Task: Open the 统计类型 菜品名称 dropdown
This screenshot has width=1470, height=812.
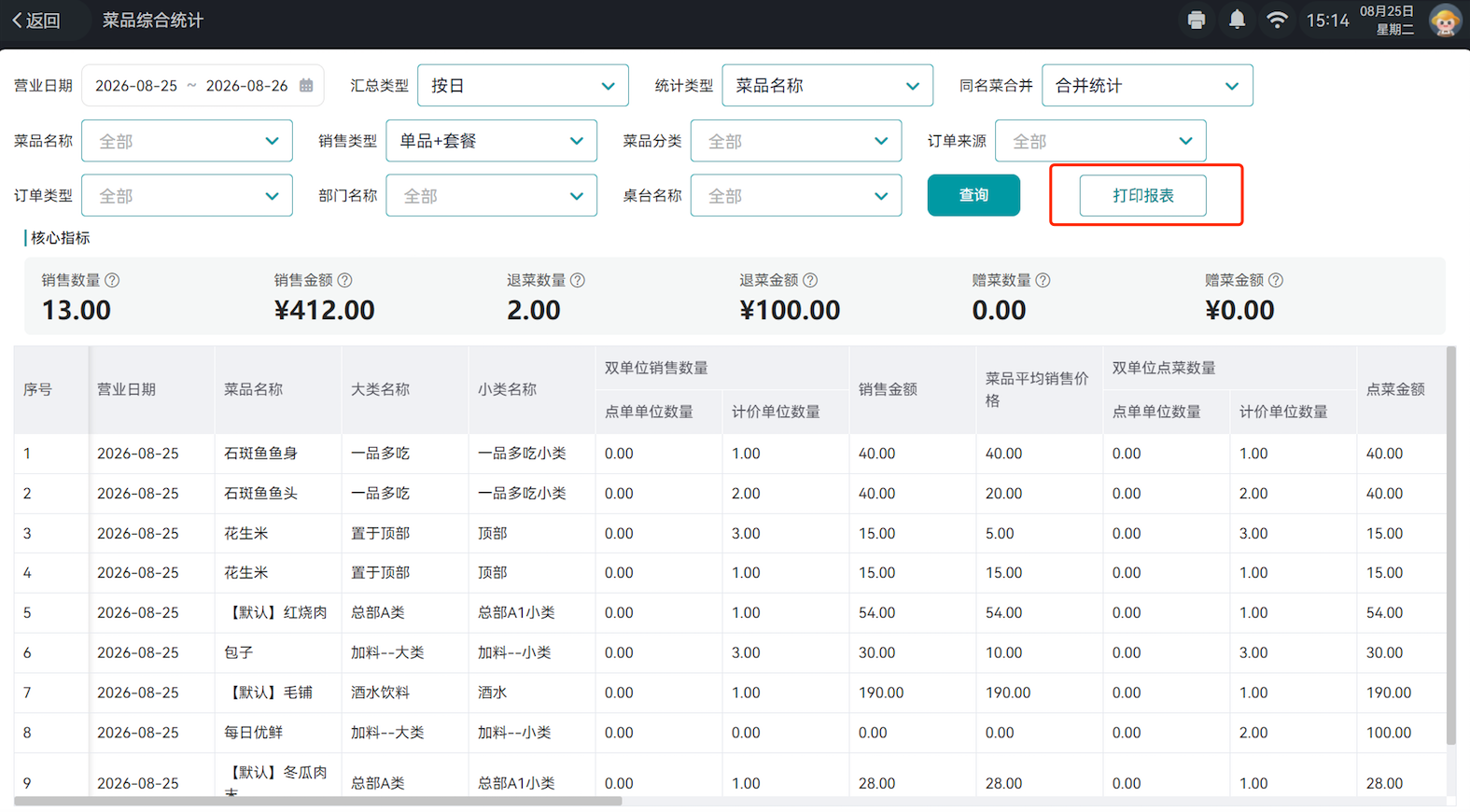Action: pos(827,85)
